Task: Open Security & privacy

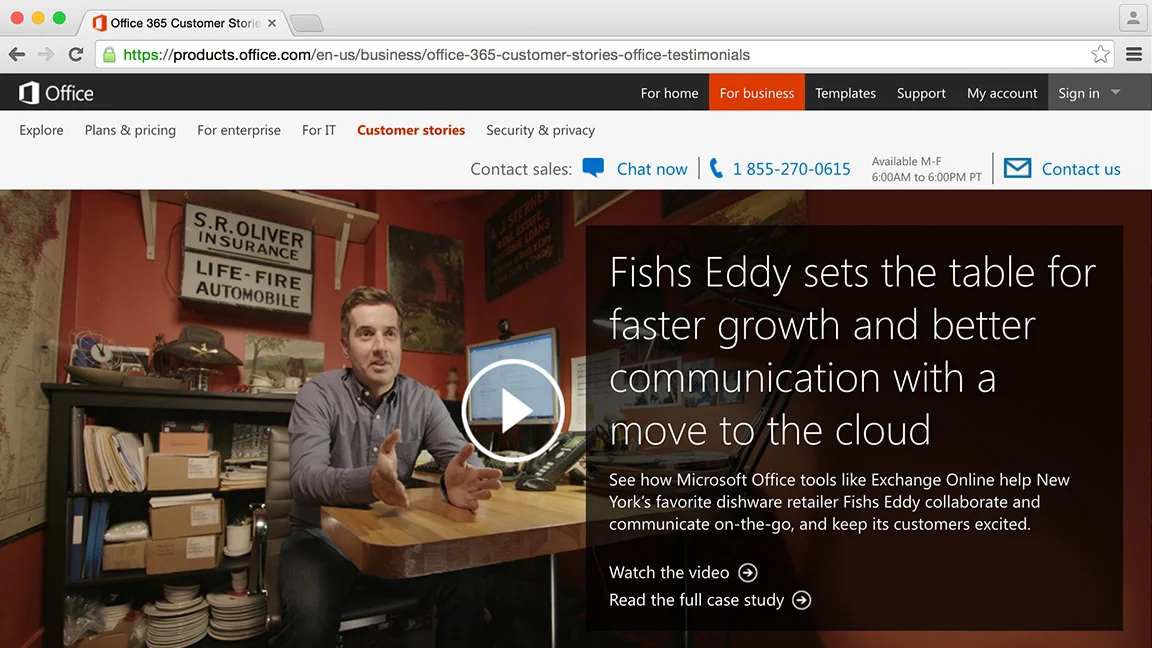Action: coord(540,130)
